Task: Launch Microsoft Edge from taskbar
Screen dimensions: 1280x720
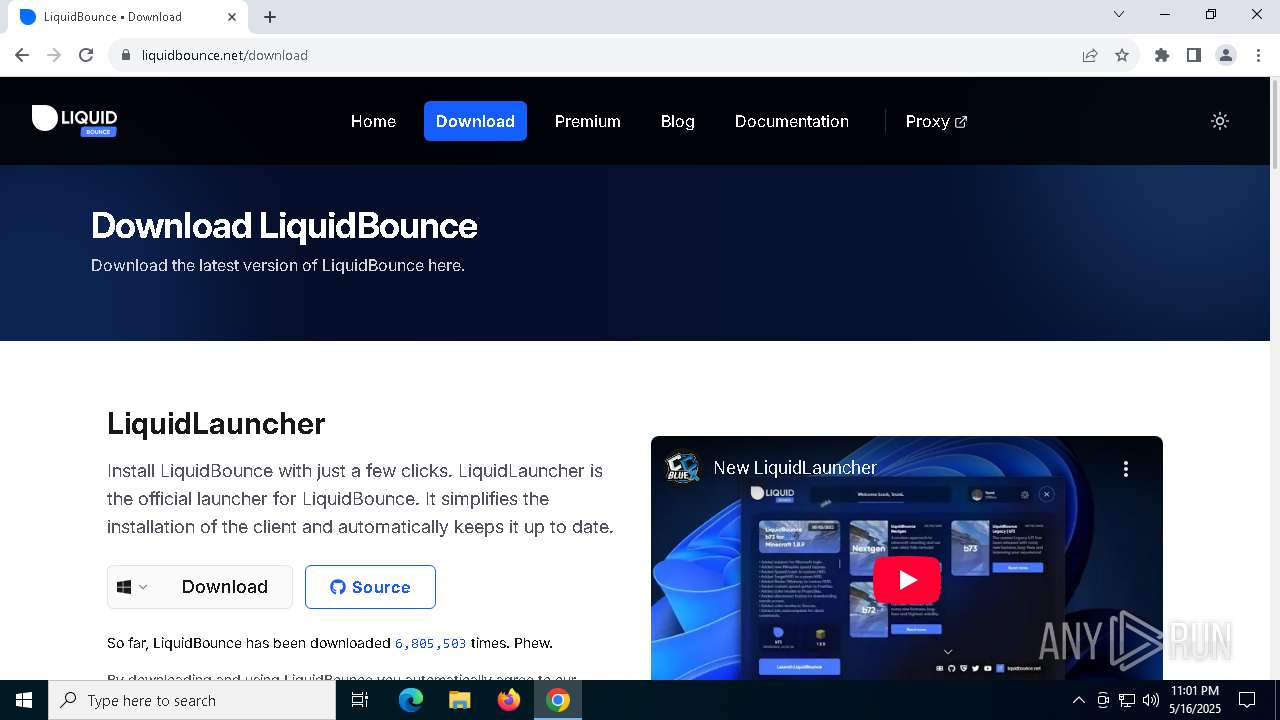Action: point(411,700)
